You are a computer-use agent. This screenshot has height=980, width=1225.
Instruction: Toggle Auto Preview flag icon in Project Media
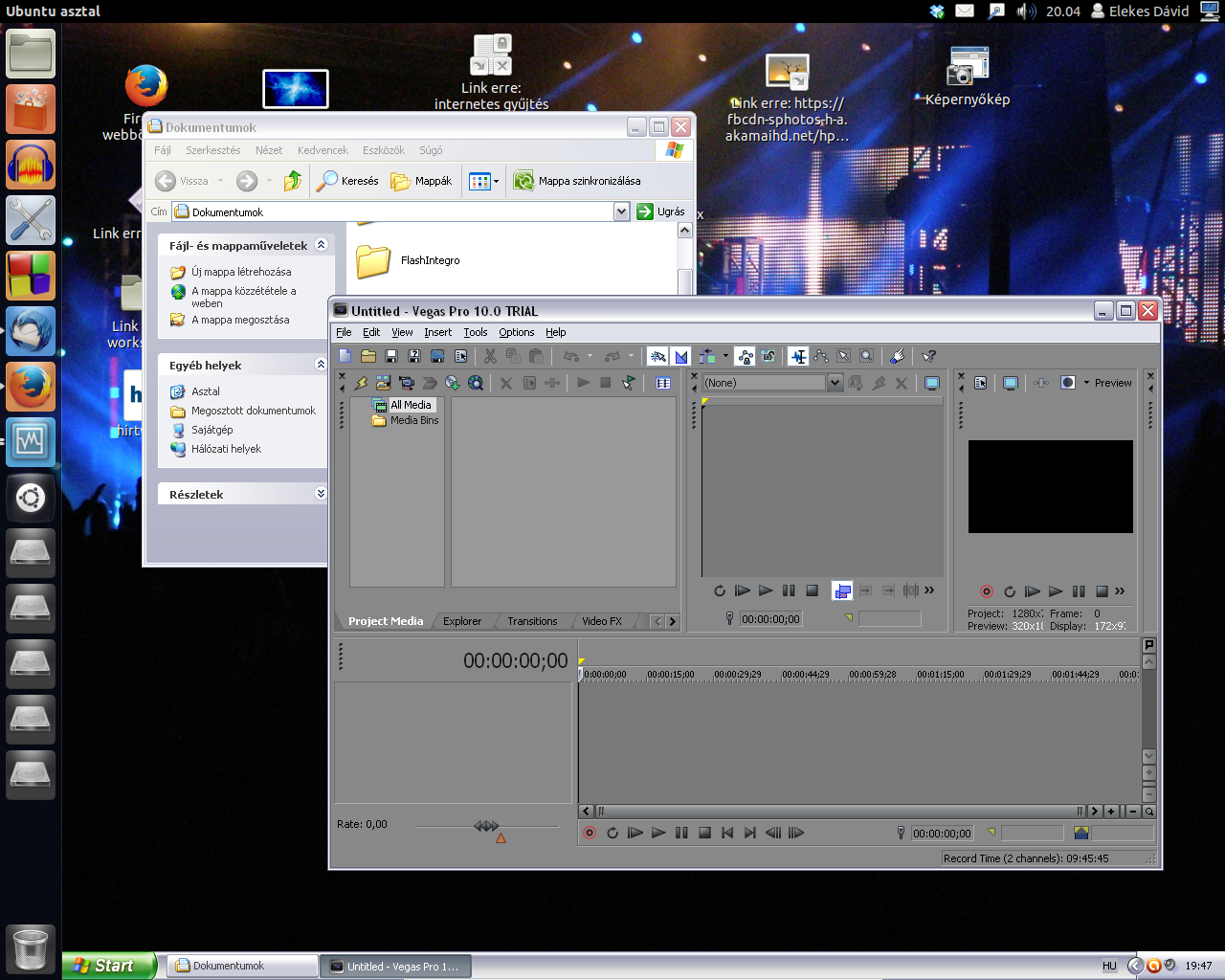pyautogui.click(x=628, y=383)
